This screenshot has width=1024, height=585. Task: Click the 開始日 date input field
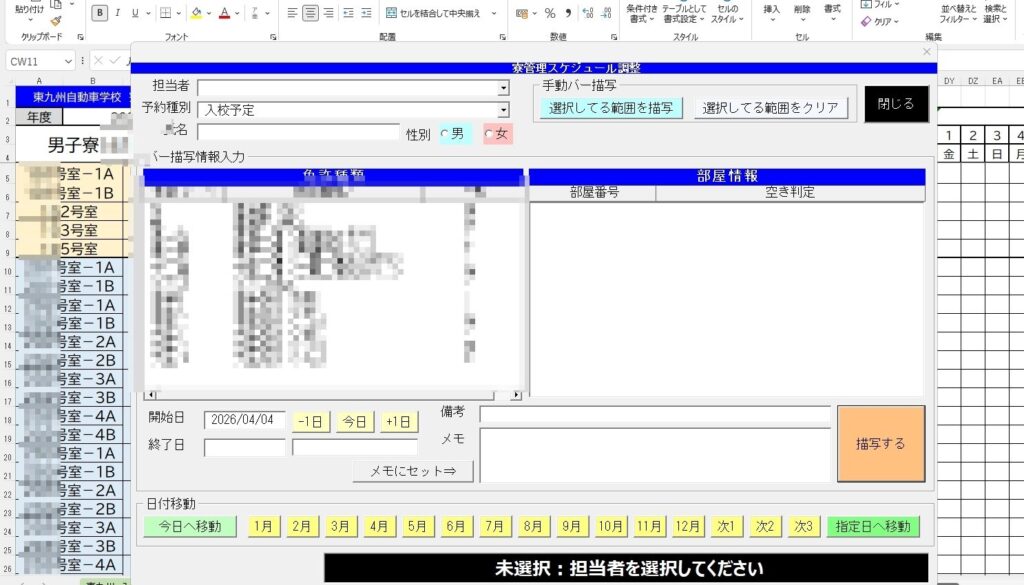tap(245, 421)
